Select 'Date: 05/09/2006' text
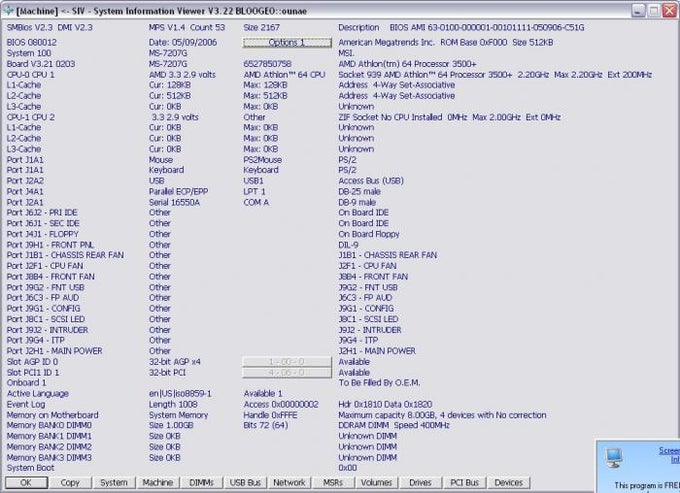The image size is (680, 493). click(183, 42)
